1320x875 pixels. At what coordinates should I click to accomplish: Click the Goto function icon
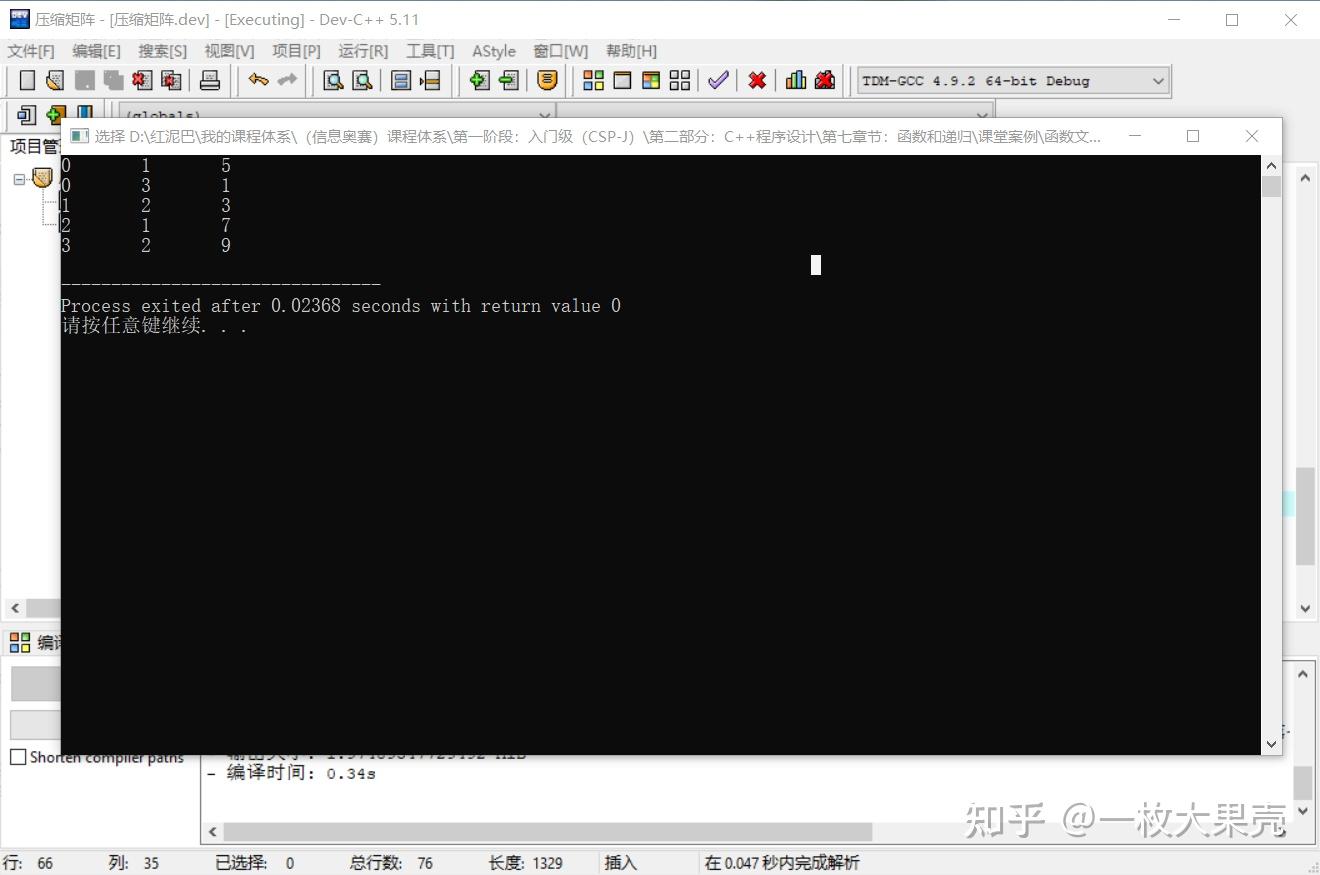(x=401, y=80)
